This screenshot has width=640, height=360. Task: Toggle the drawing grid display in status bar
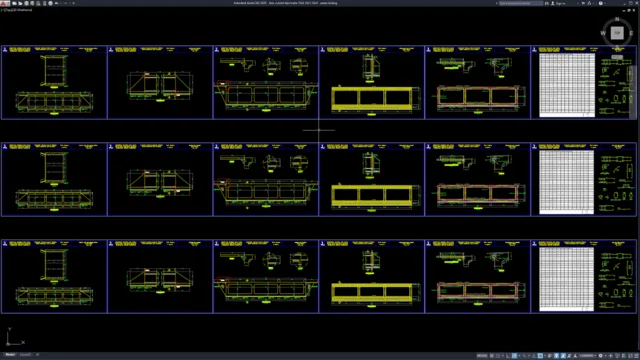click(x=492, y=356)
